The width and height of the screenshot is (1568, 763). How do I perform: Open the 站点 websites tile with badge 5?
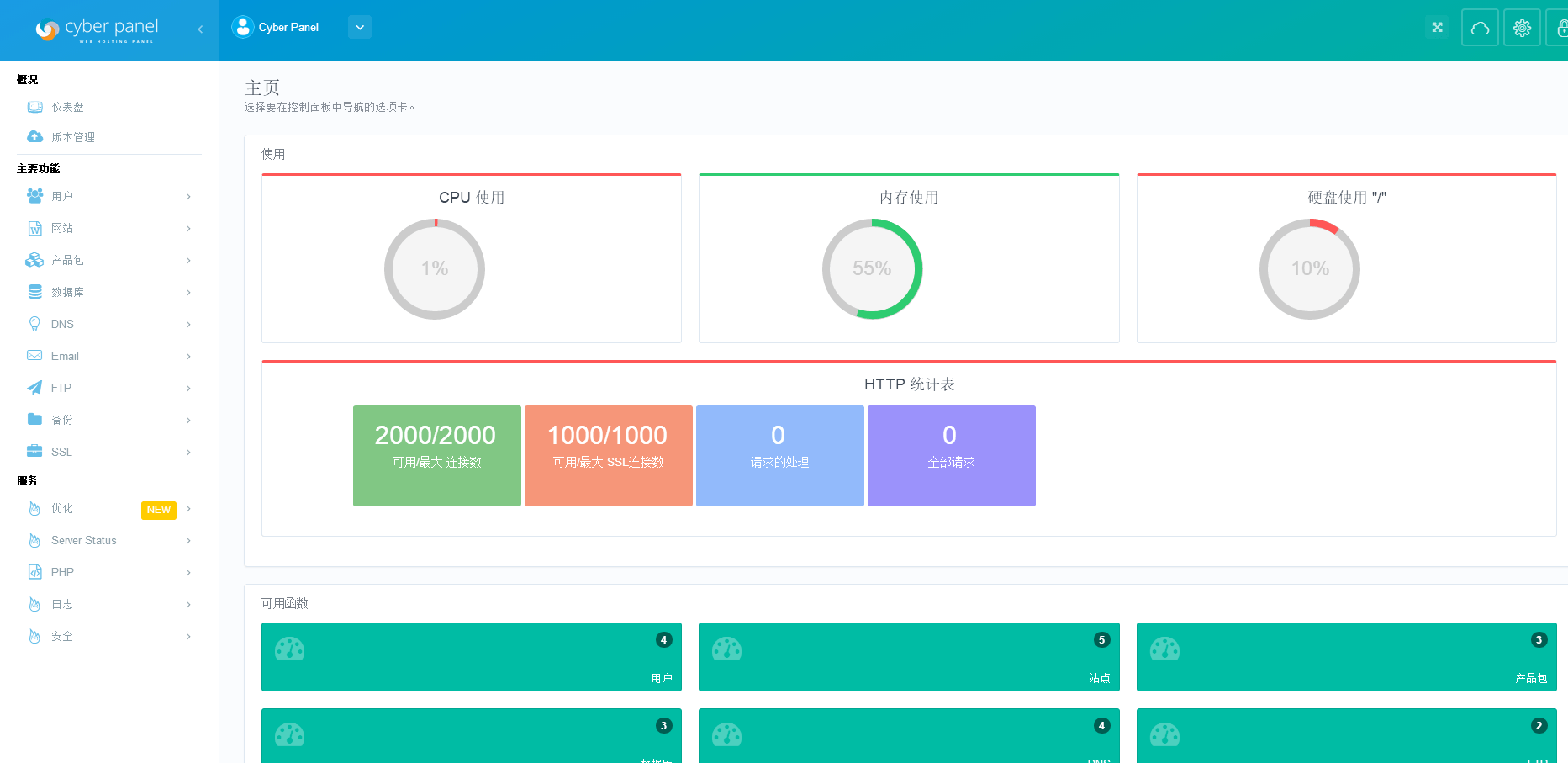908,657
